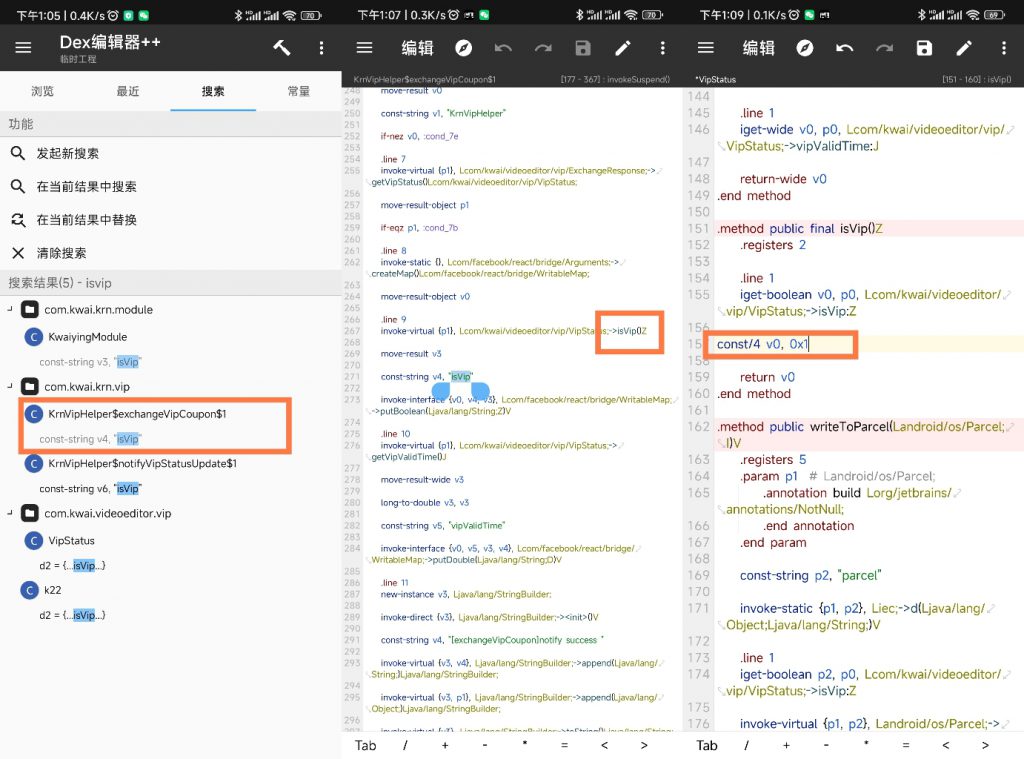
Task: Open the overflow menu in the KrnVipHelper editor
Action: point(662,48)
